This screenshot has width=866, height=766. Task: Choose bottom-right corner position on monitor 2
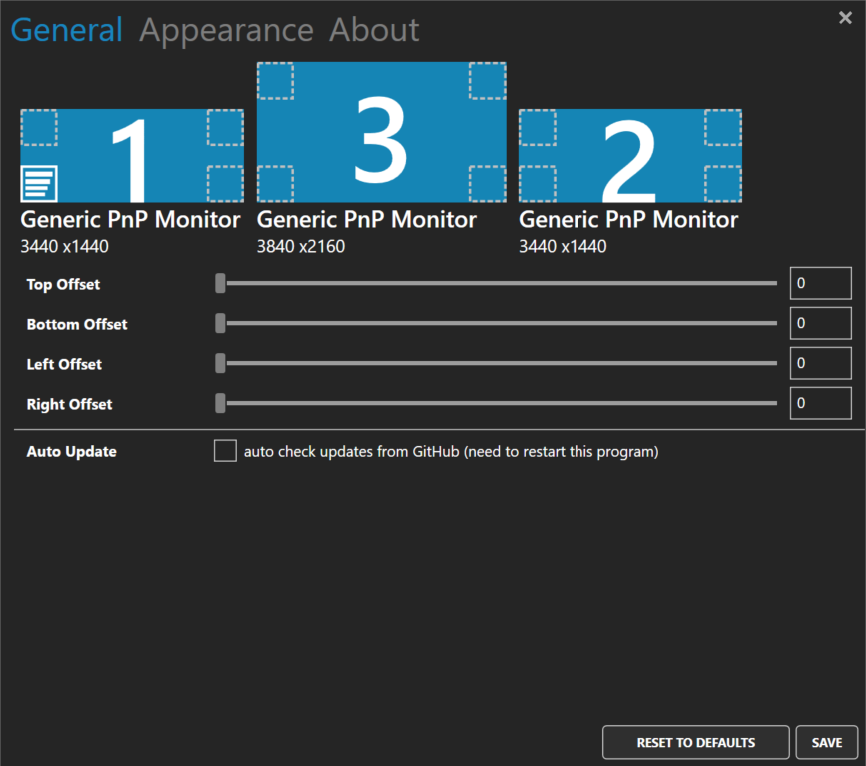(x=723, y=183)
